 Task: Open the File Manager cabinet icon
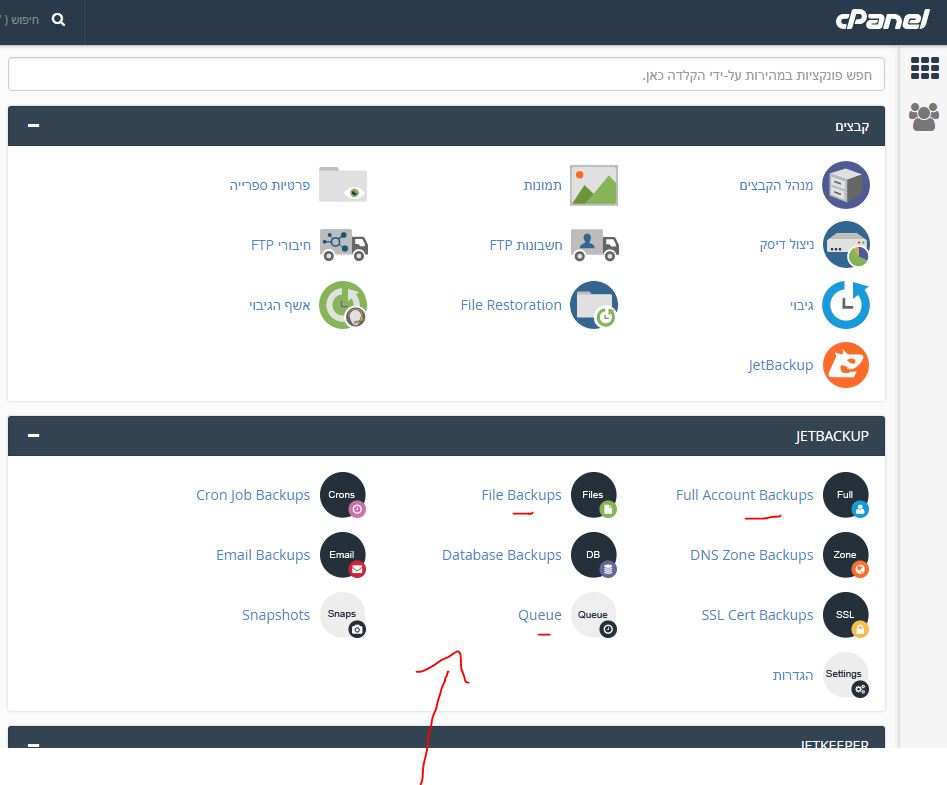[845, 185]
